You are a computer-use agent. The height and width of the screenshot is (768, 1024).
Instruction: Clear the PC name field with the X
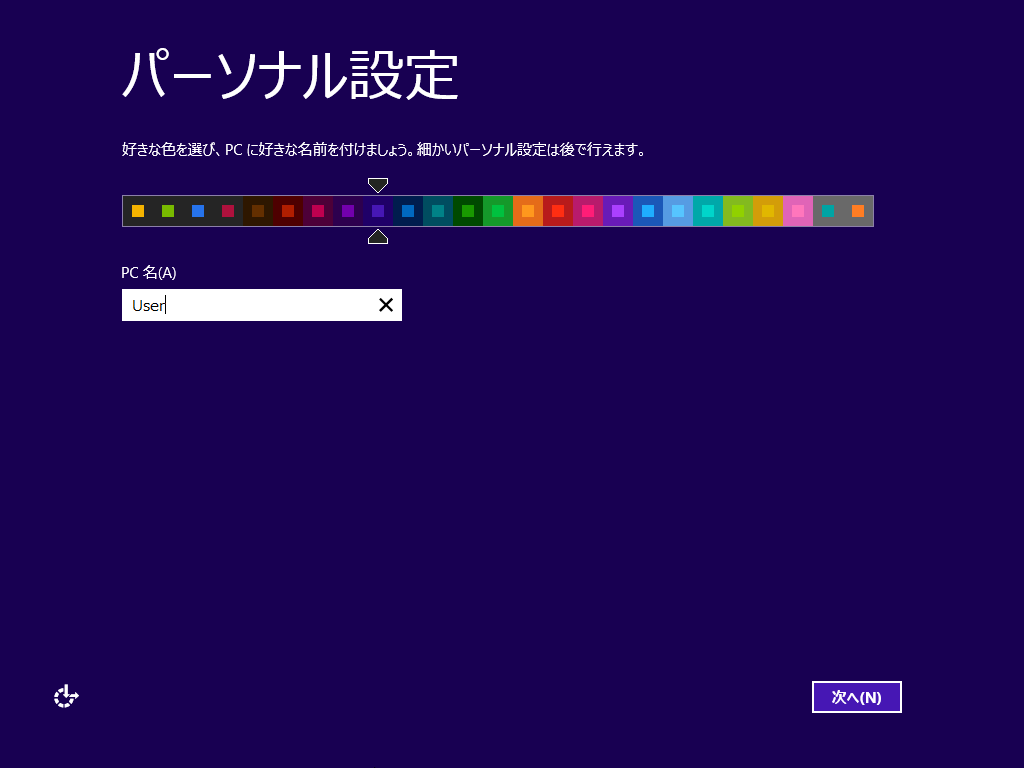tap(386, 305)
